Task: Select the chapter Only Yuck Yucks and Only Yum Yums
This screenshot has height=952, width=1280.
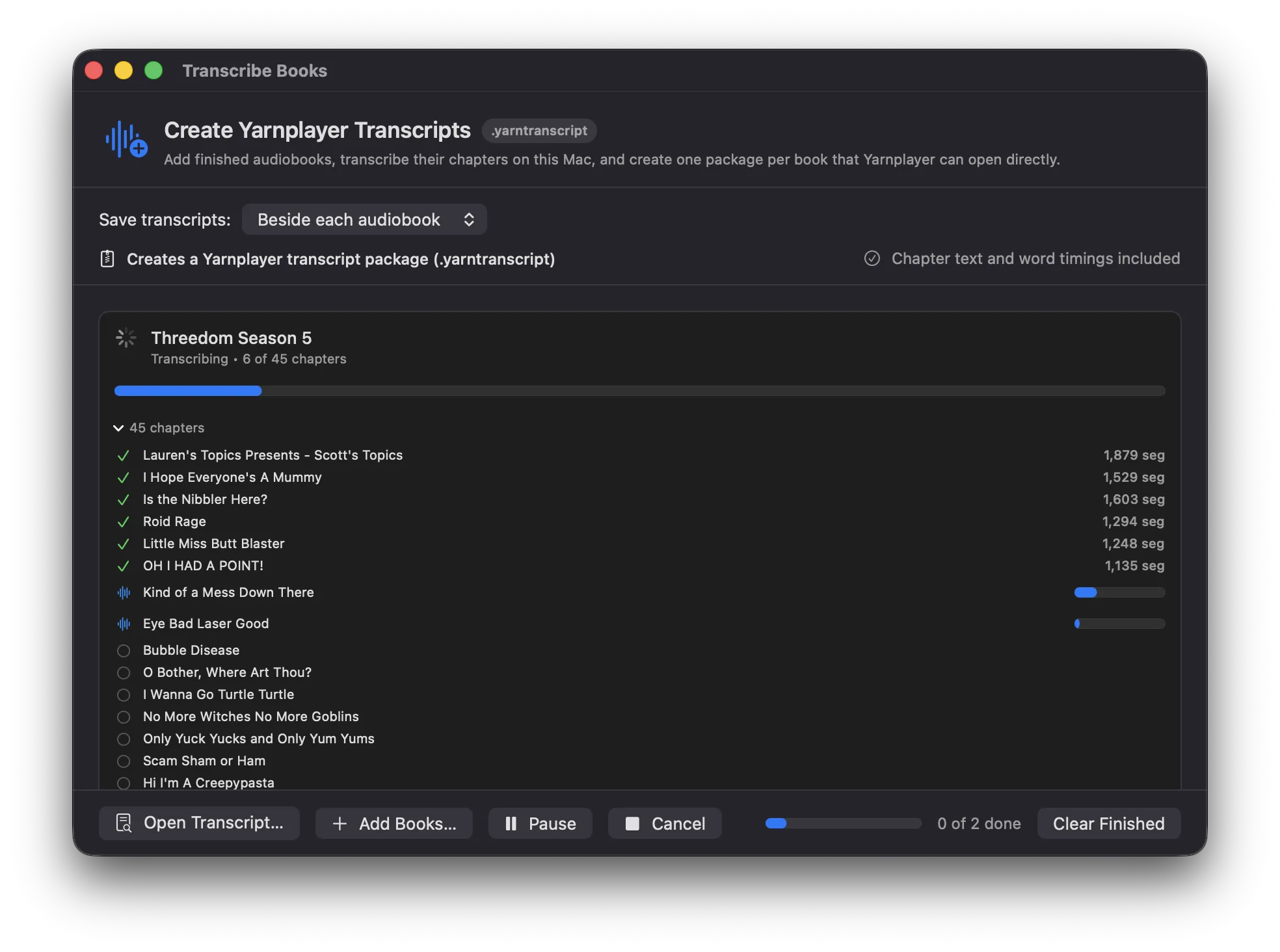Action: point(258,739)
